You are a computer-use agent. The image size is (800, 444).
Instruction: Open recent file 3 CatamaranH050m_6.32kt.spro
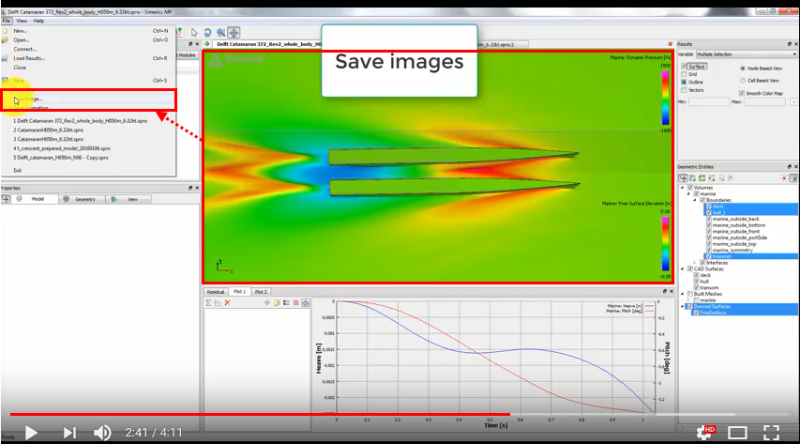coord(48,139)
